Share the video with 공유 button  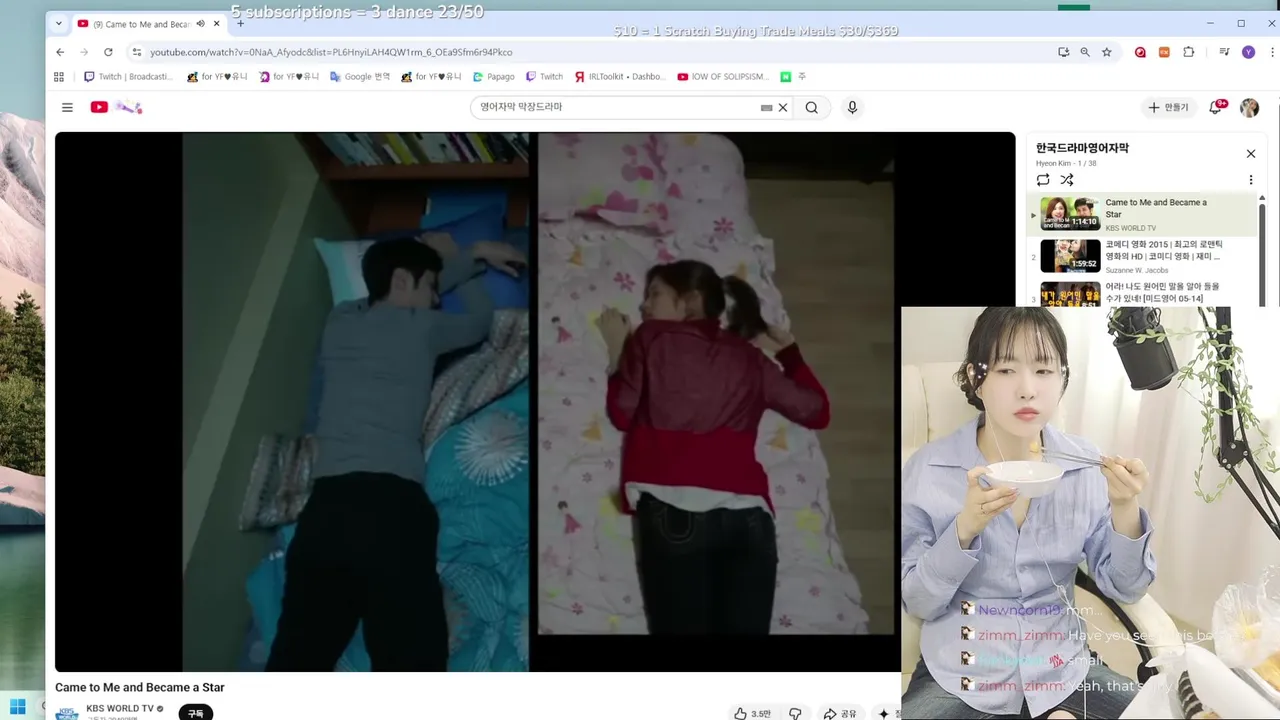pos(840,713)
